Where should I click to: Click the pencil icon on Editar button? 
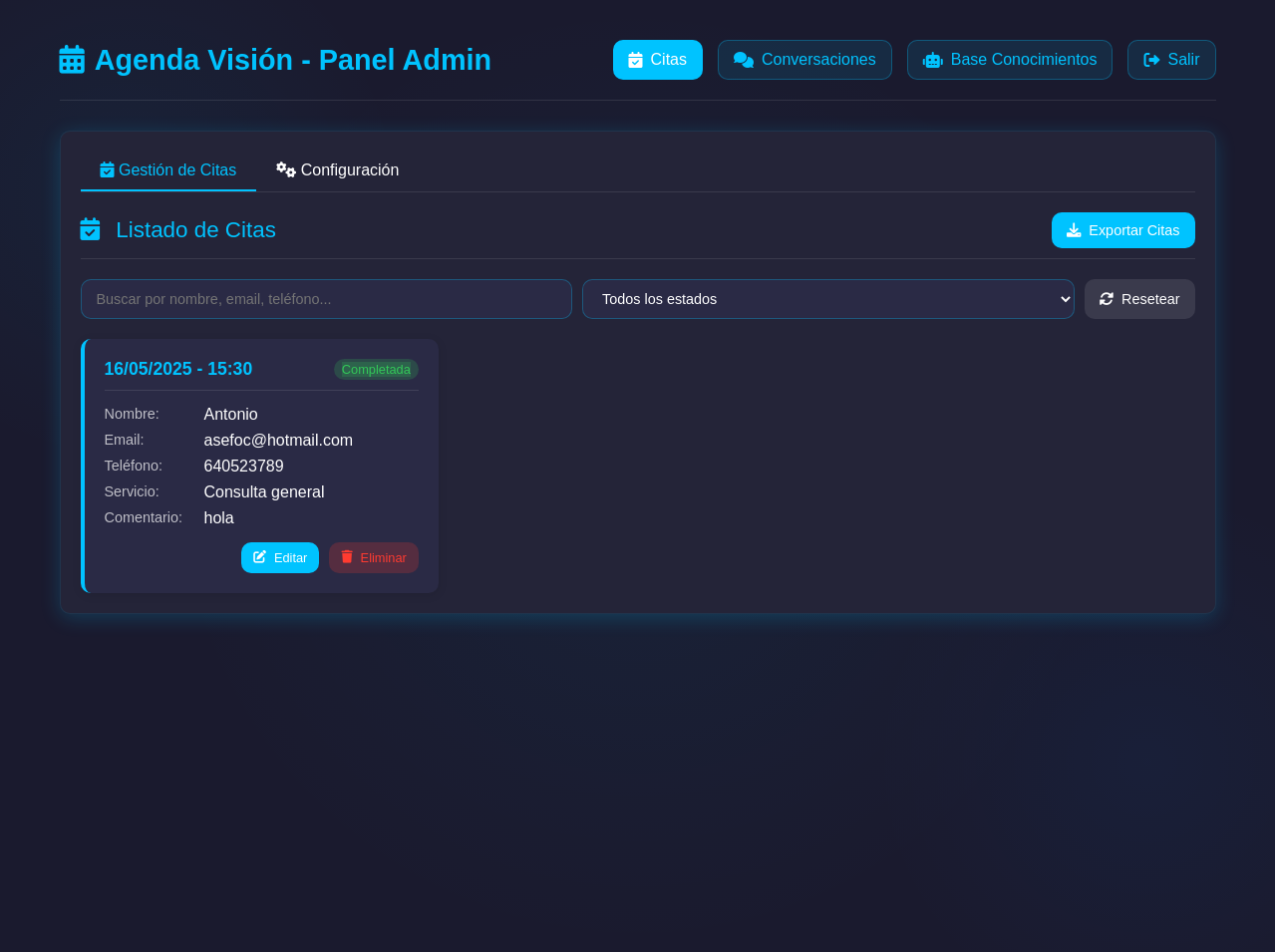(x=260, y=557)
